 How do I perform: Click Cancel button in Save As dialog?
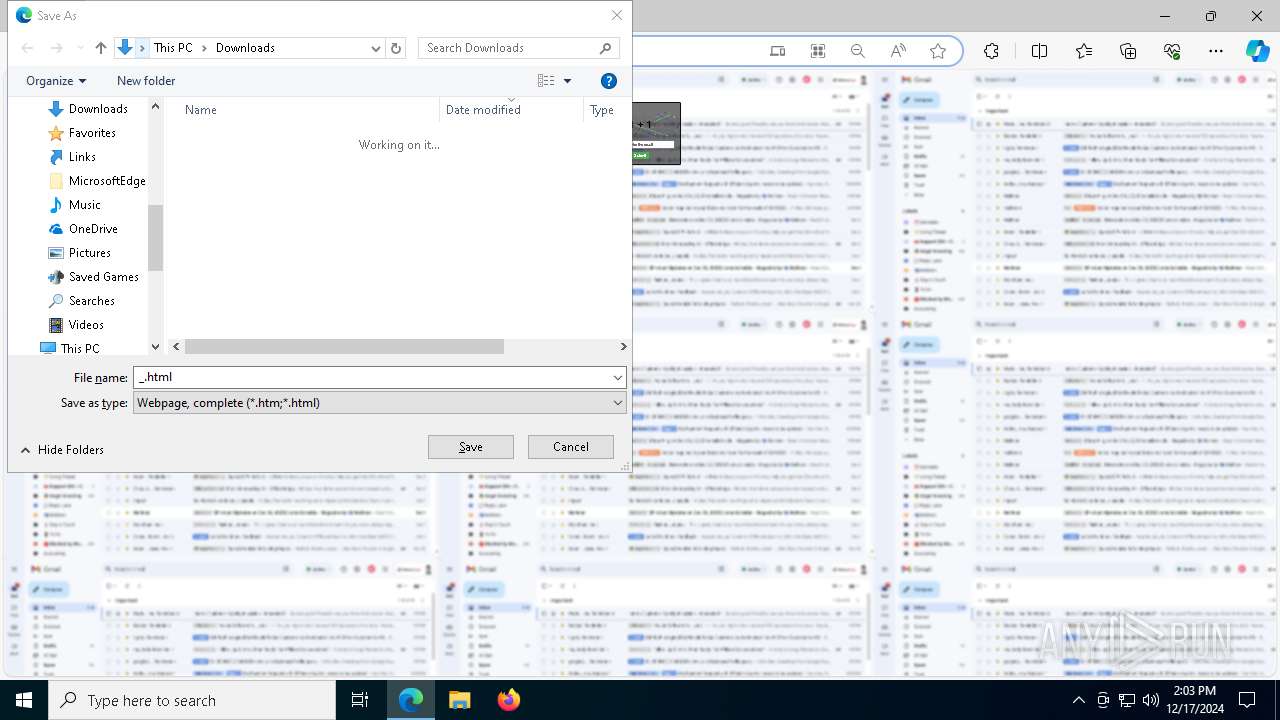pyautogui.click(x=571, y=447)
